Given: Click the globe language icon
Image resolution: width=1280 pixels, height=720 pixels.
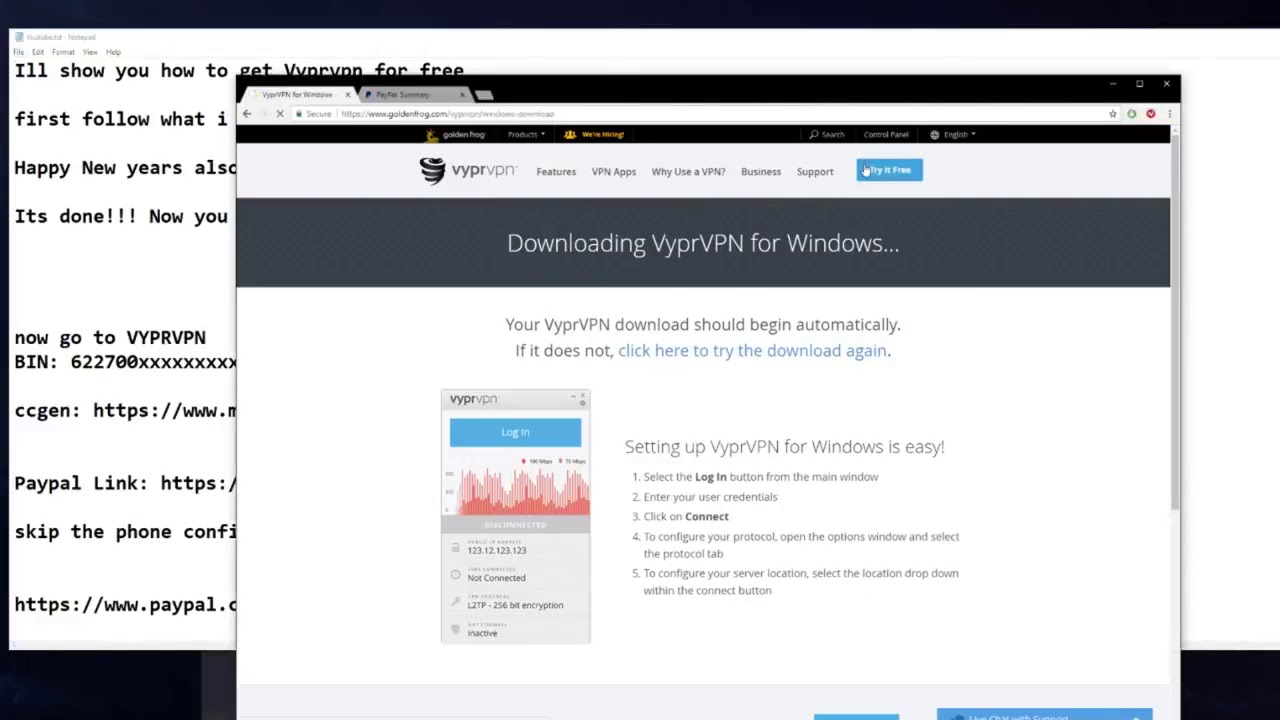Looking at the screenshot, I should pos(935,134).
